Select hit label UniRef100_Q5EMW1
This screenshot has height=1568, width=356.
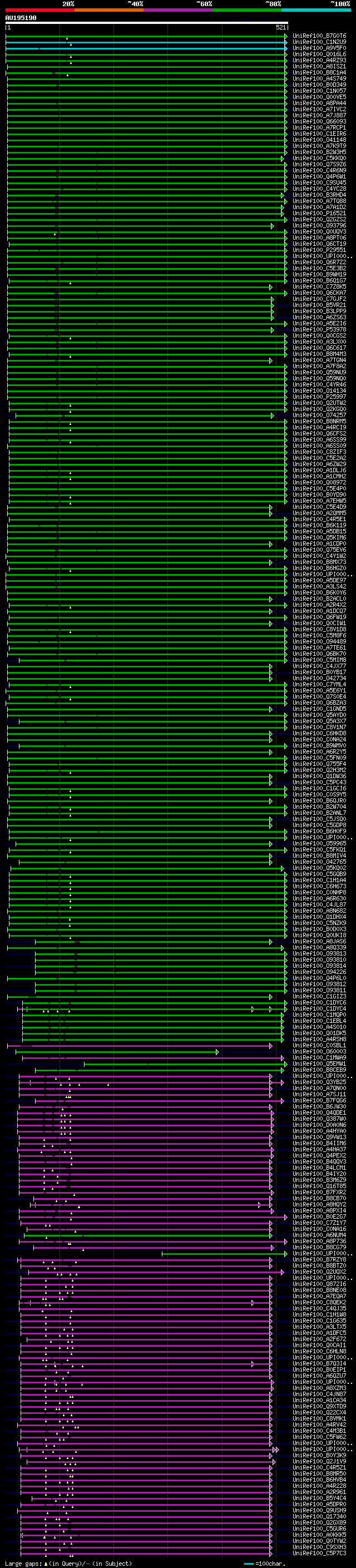(x=319, y=1064)
